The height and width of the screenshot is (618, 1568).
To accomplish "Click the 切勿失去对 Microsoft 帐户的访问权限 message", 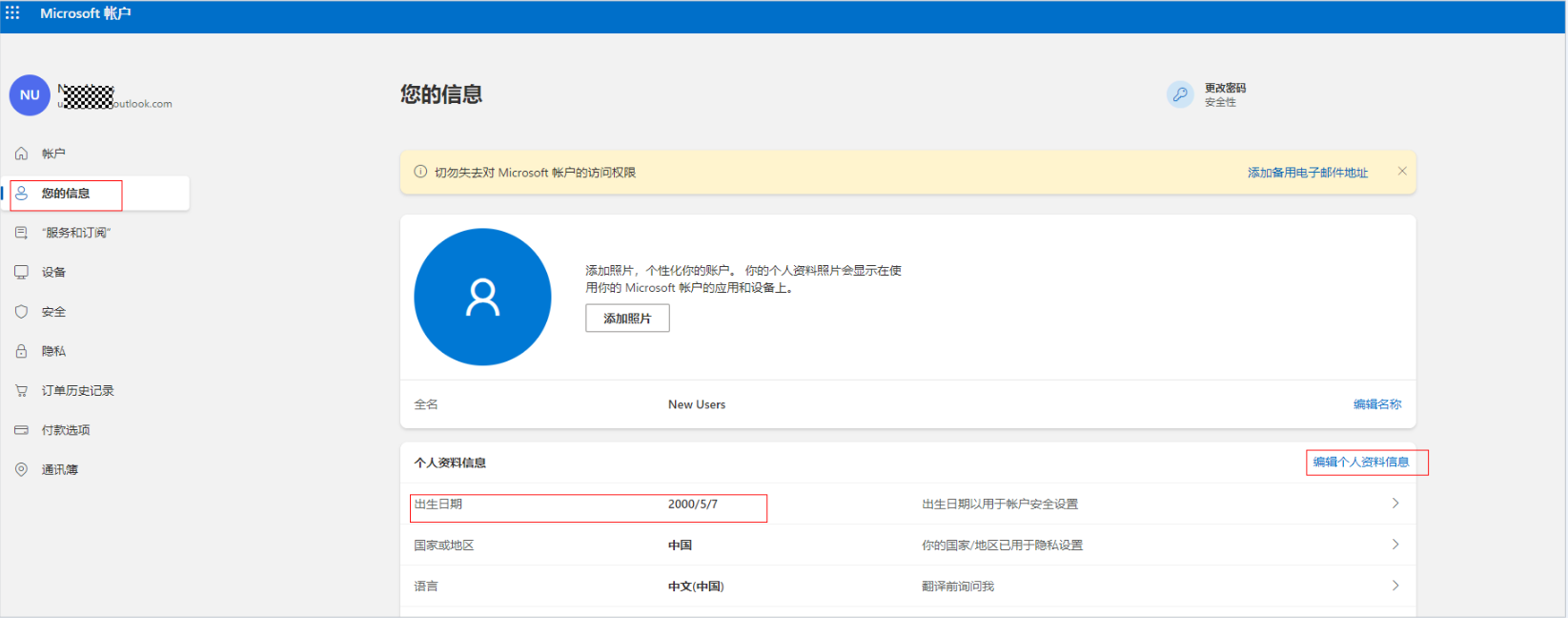I will point(536,173).
